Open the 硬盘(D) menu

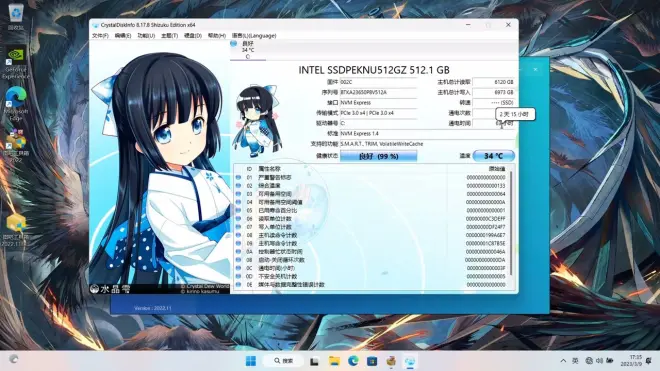193,36
